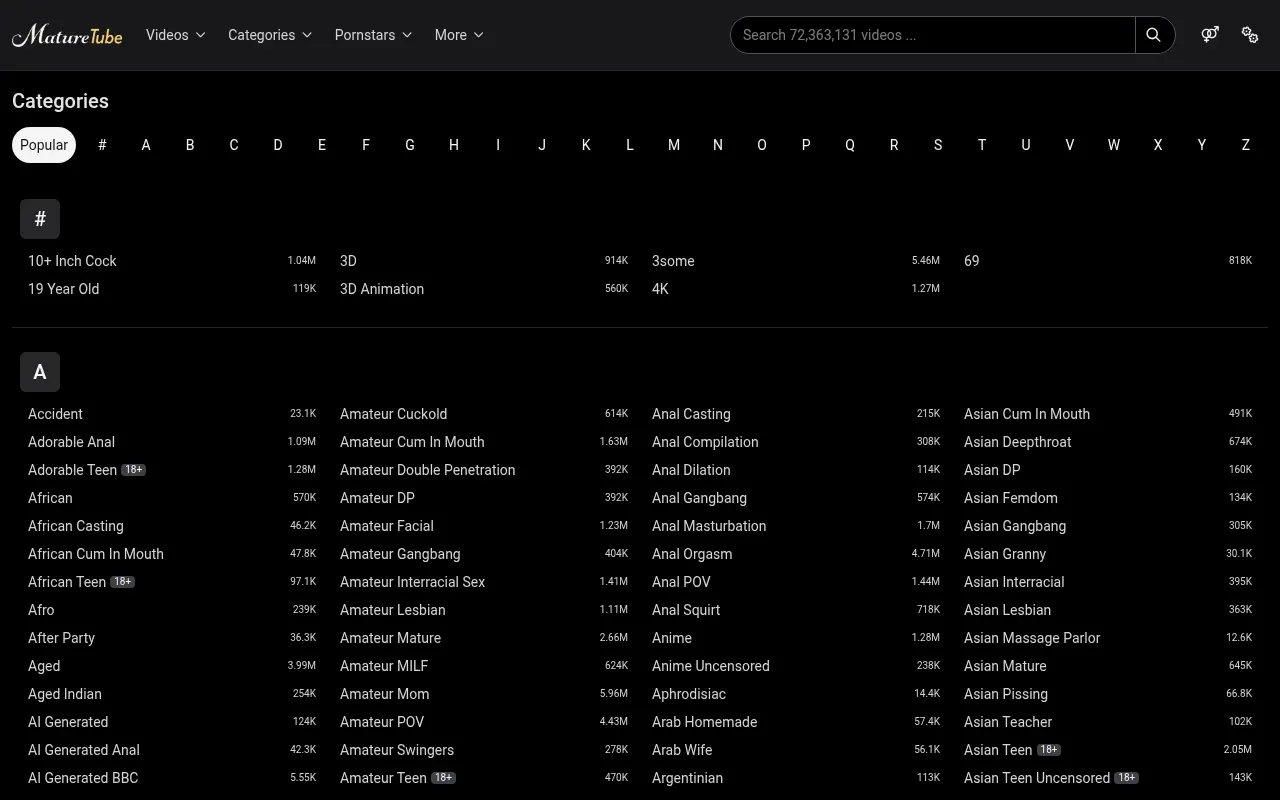Jump to letter P categories

(x=806, y=145)
